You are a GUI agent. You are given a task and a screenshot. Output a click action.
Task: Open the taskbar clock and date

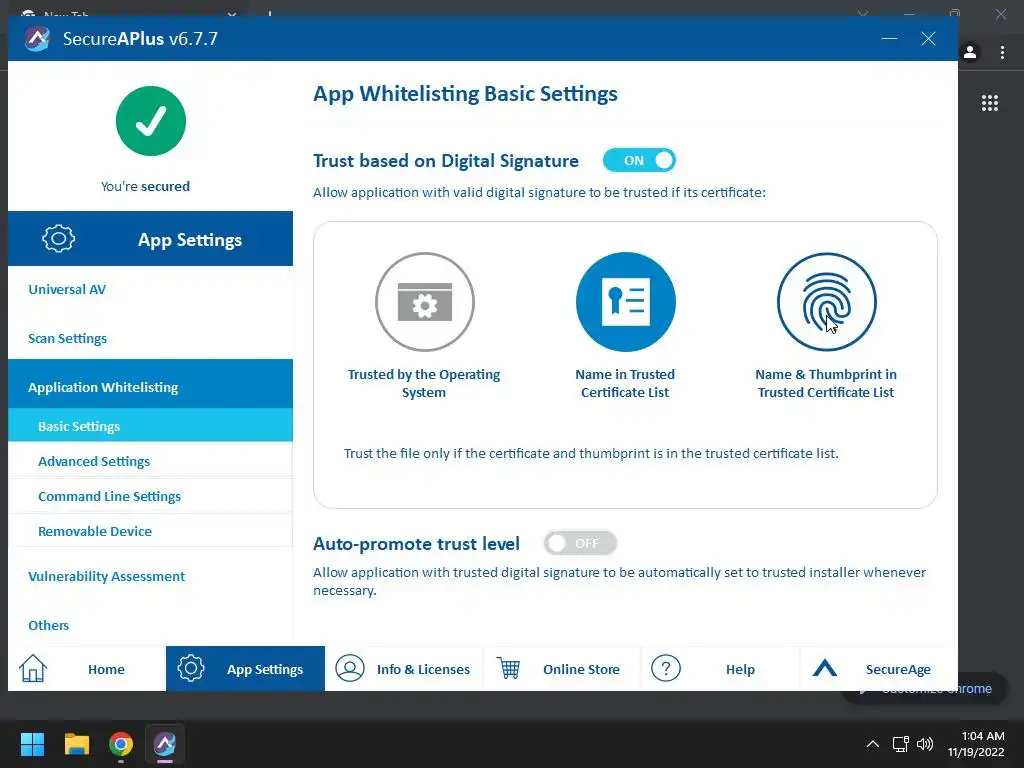point(976,744)
